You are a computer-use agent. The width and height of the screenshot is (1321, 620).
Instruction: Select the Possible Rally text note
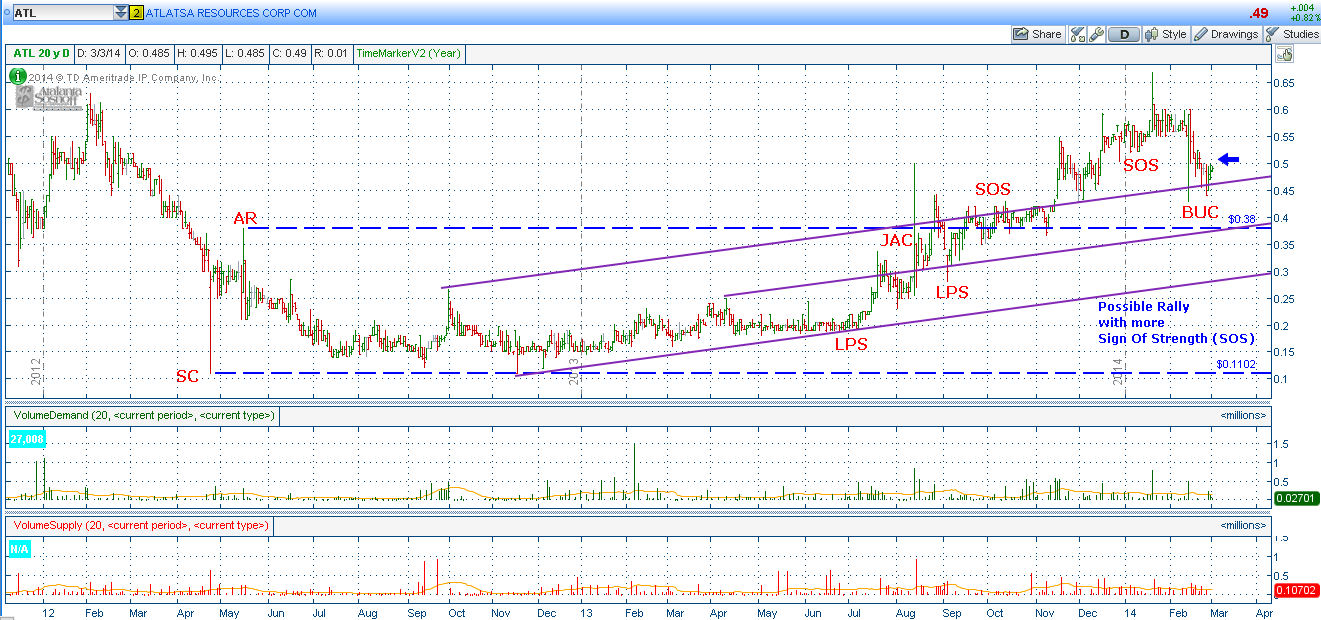[1176, 323]
